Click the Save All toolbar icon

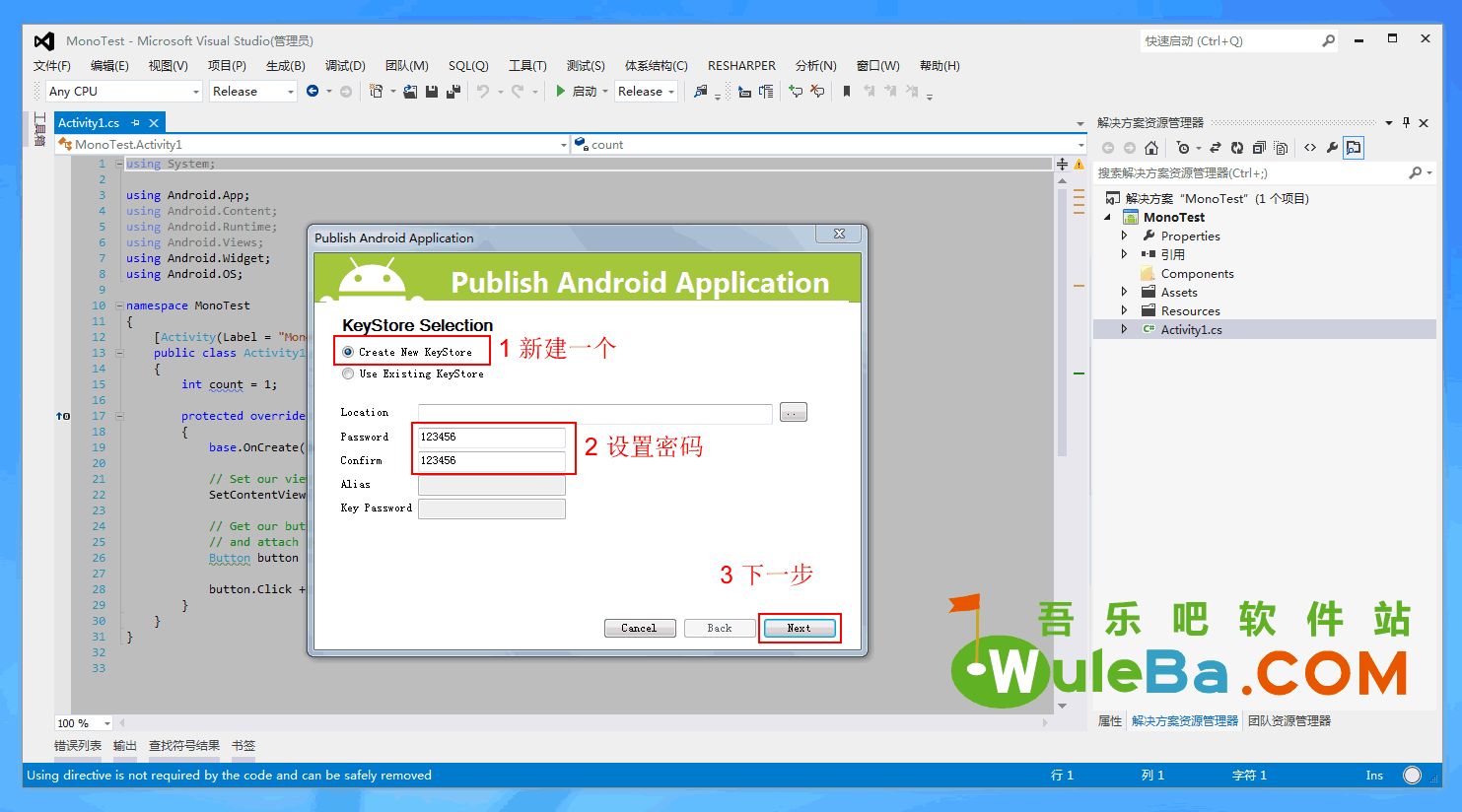(x=453, y=92)
